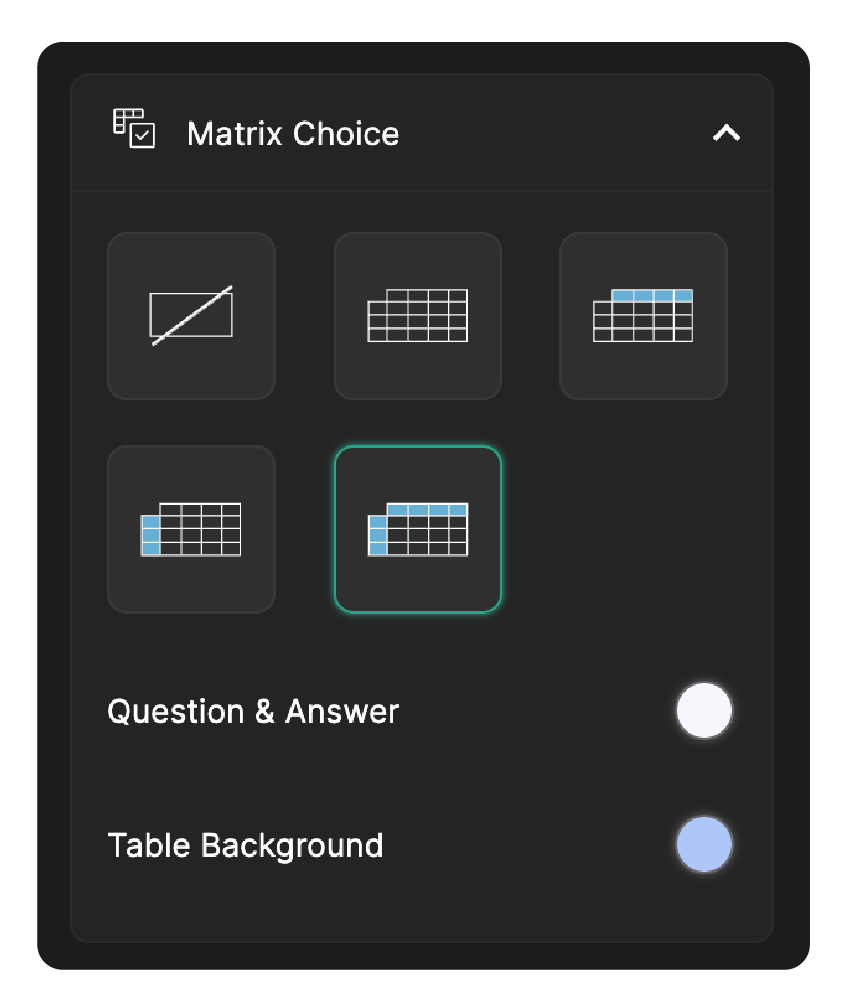Click the Matrix Choice panel icon
This screenshot has width=848, height=999.
(x=134, y=132)
